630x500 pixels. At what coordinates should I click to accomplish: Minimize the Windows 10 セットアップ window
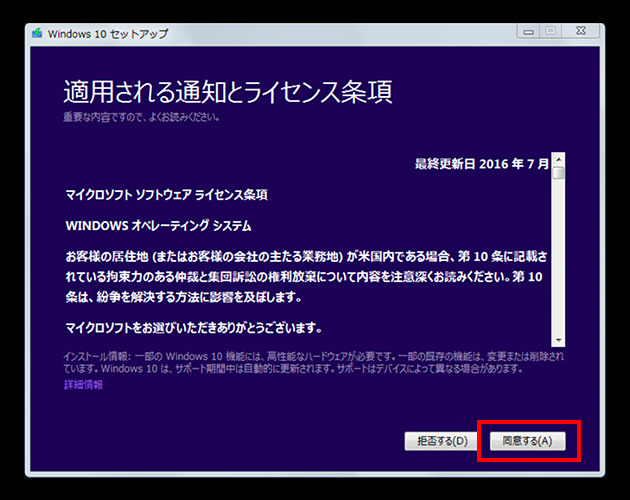pos(529,31)
